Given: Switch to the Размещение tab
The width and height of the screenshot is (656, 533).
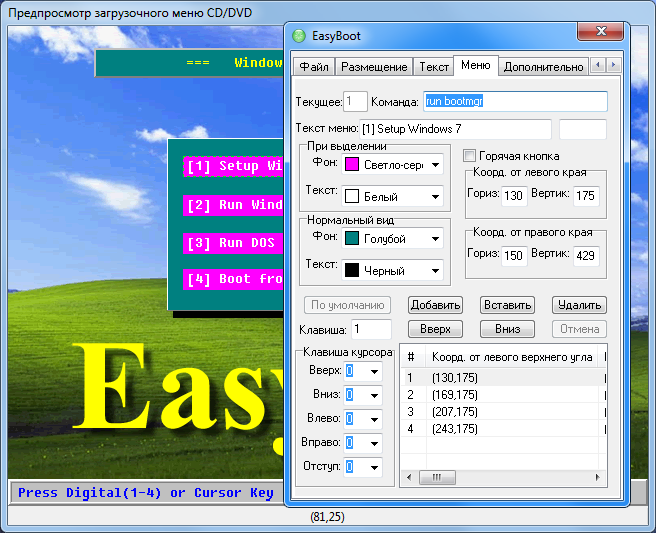Looking at the screenshot, I should coord(374,67).
